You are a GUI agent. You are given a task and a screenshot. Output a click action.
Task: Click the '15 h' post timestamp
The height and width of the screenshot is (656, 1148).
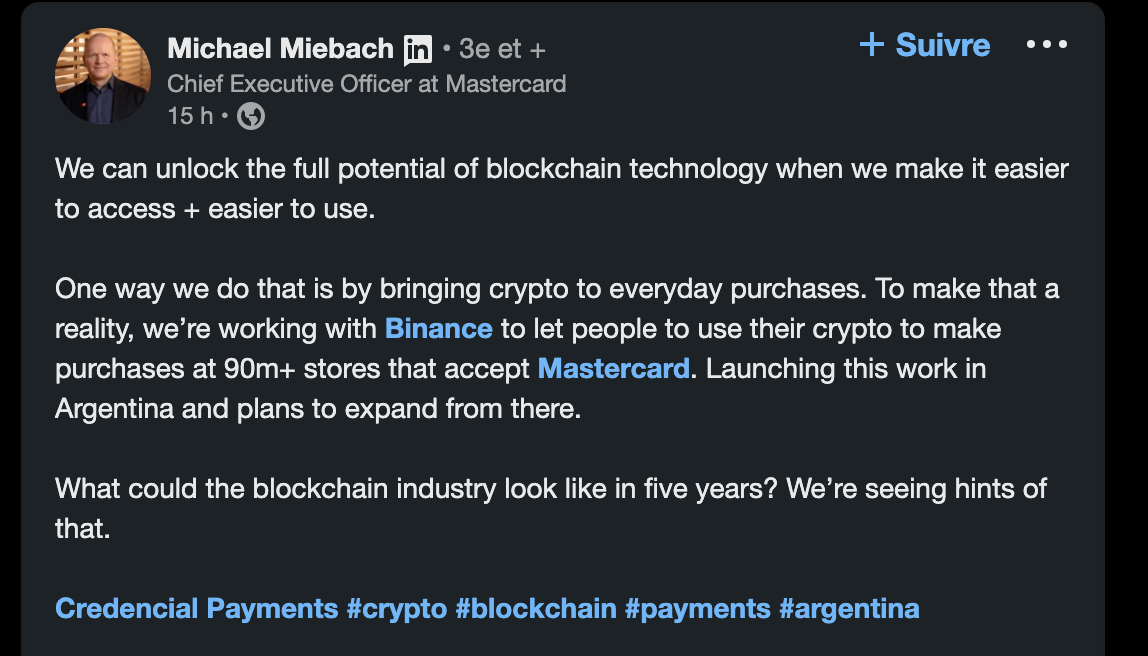(x=190, y=117)
